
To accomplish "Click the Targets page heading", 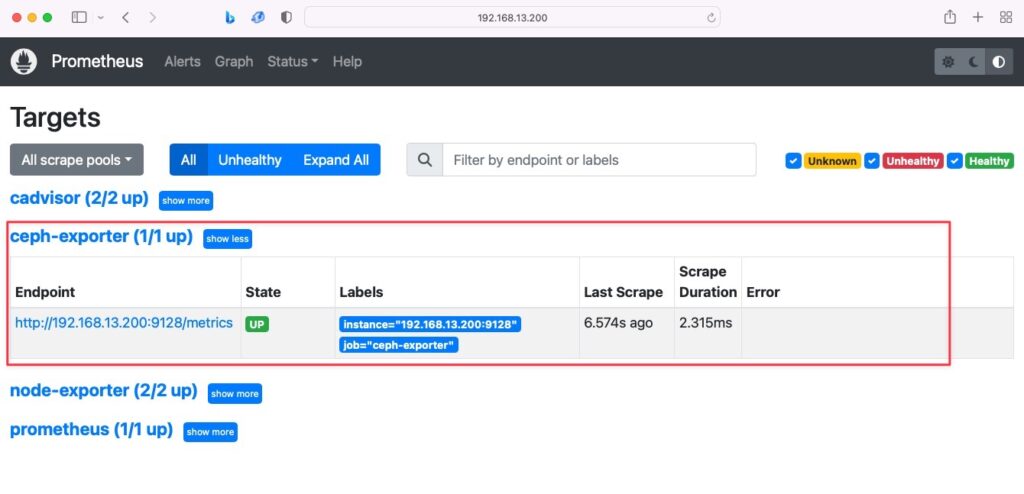I will 56,118.
